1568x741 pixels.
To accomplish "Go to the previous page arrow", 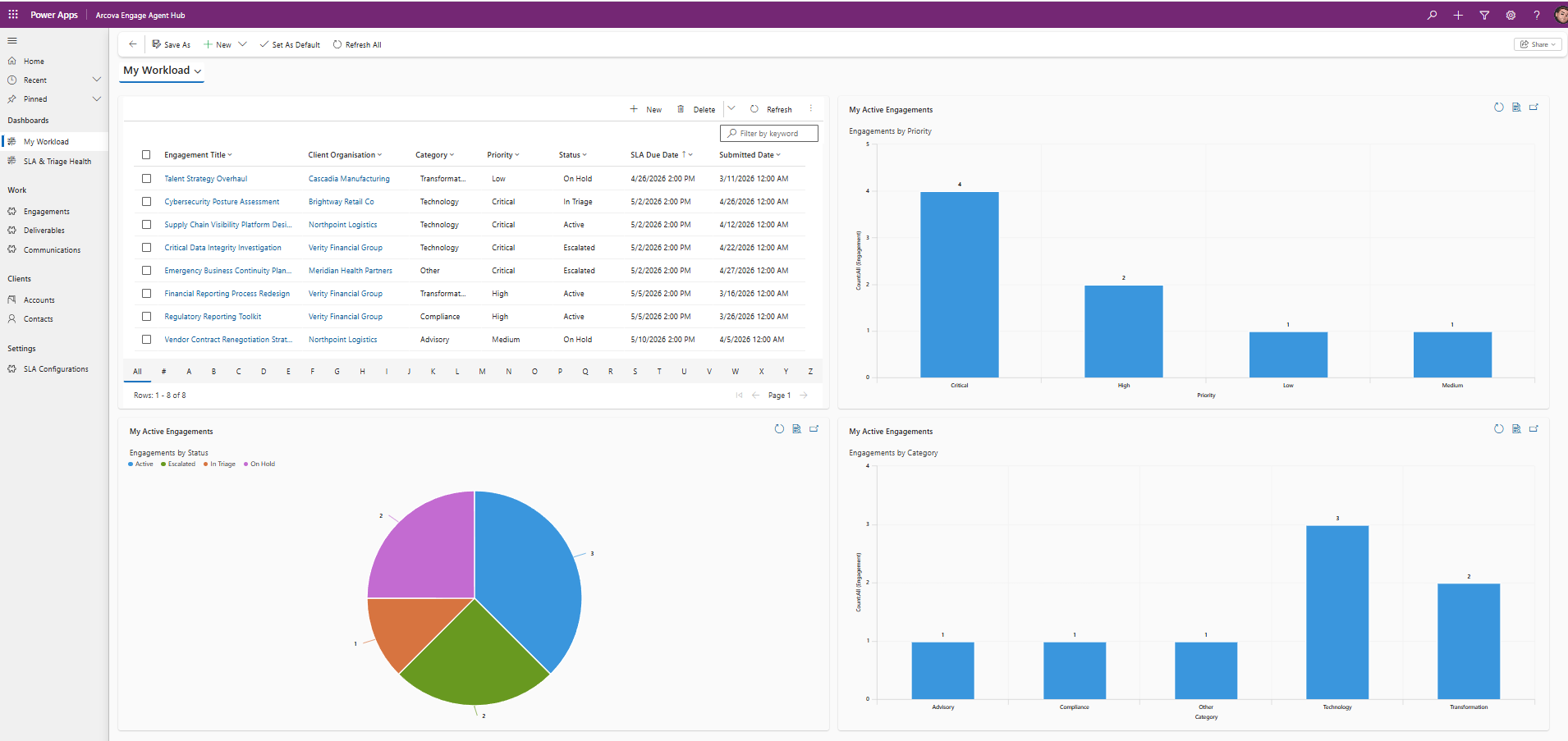I will coord(755,396).
